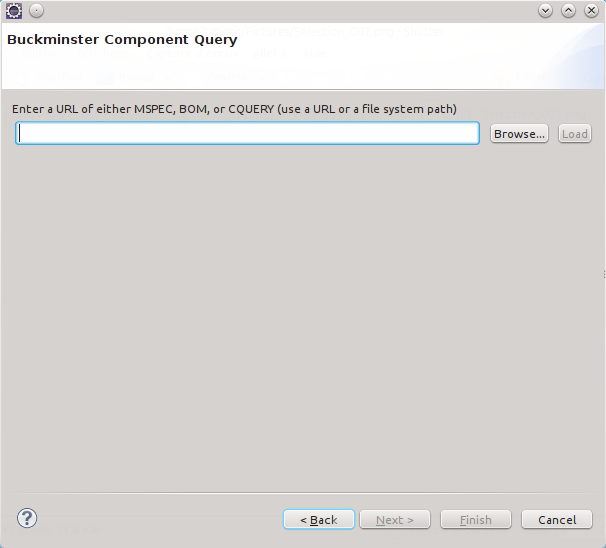Click the round sticky button in title bar
The image size is (606, 548).
pyautogui.click(x=36, y=11)
